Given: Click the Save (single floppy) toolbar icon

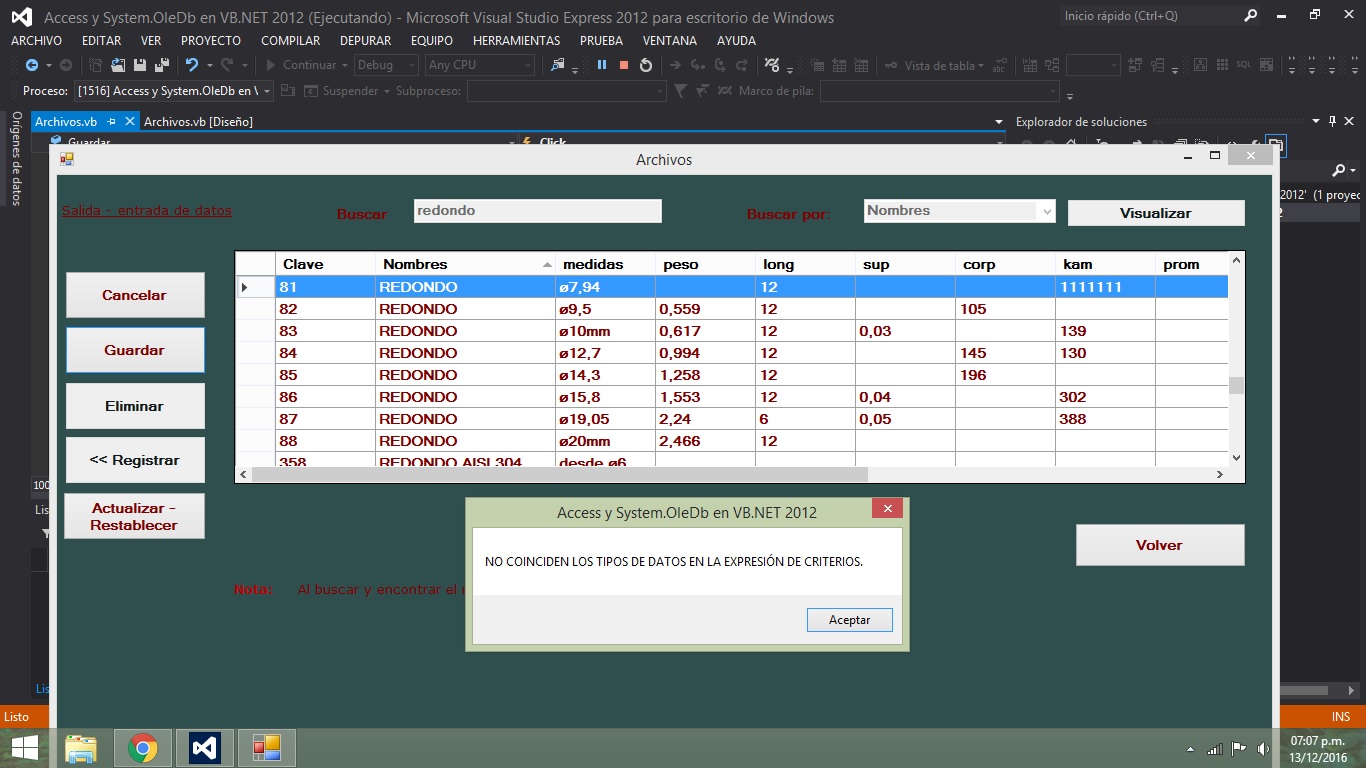Looking at the screenshot, I should coord(139,65).
